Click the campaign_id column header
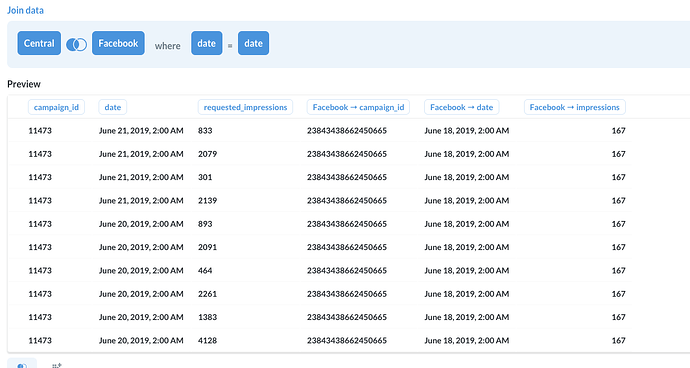Viewport: 690px width, 368px height. tap(56, 107)
